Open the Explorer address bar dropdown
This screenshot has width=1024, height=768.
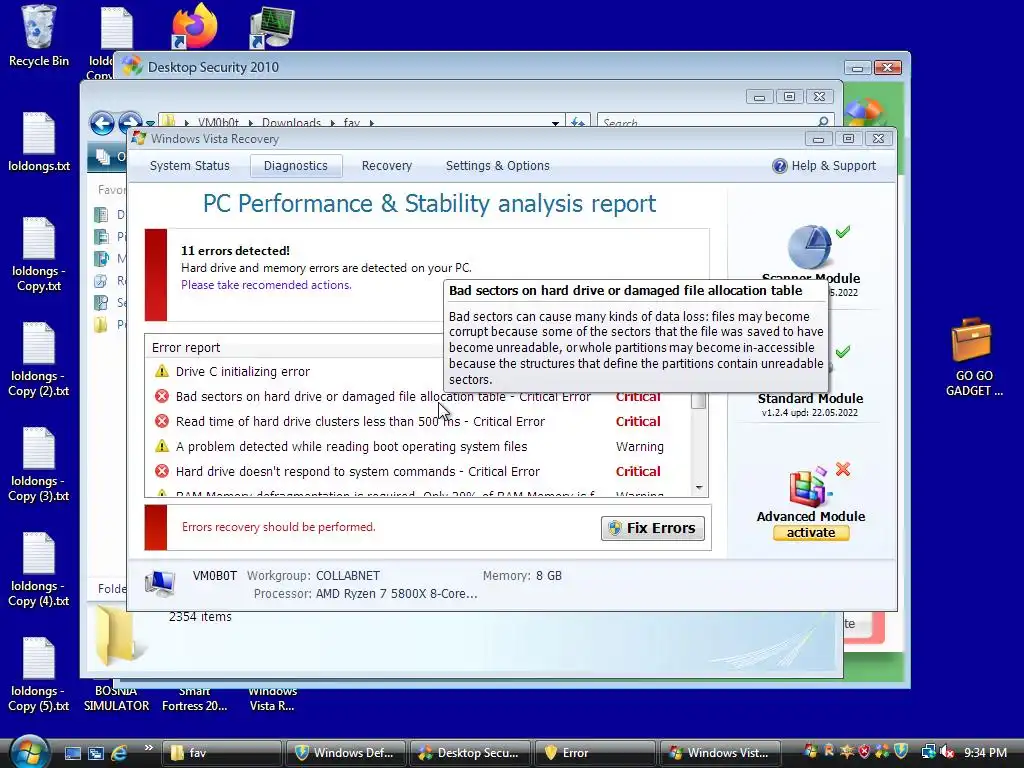point(555,123)
